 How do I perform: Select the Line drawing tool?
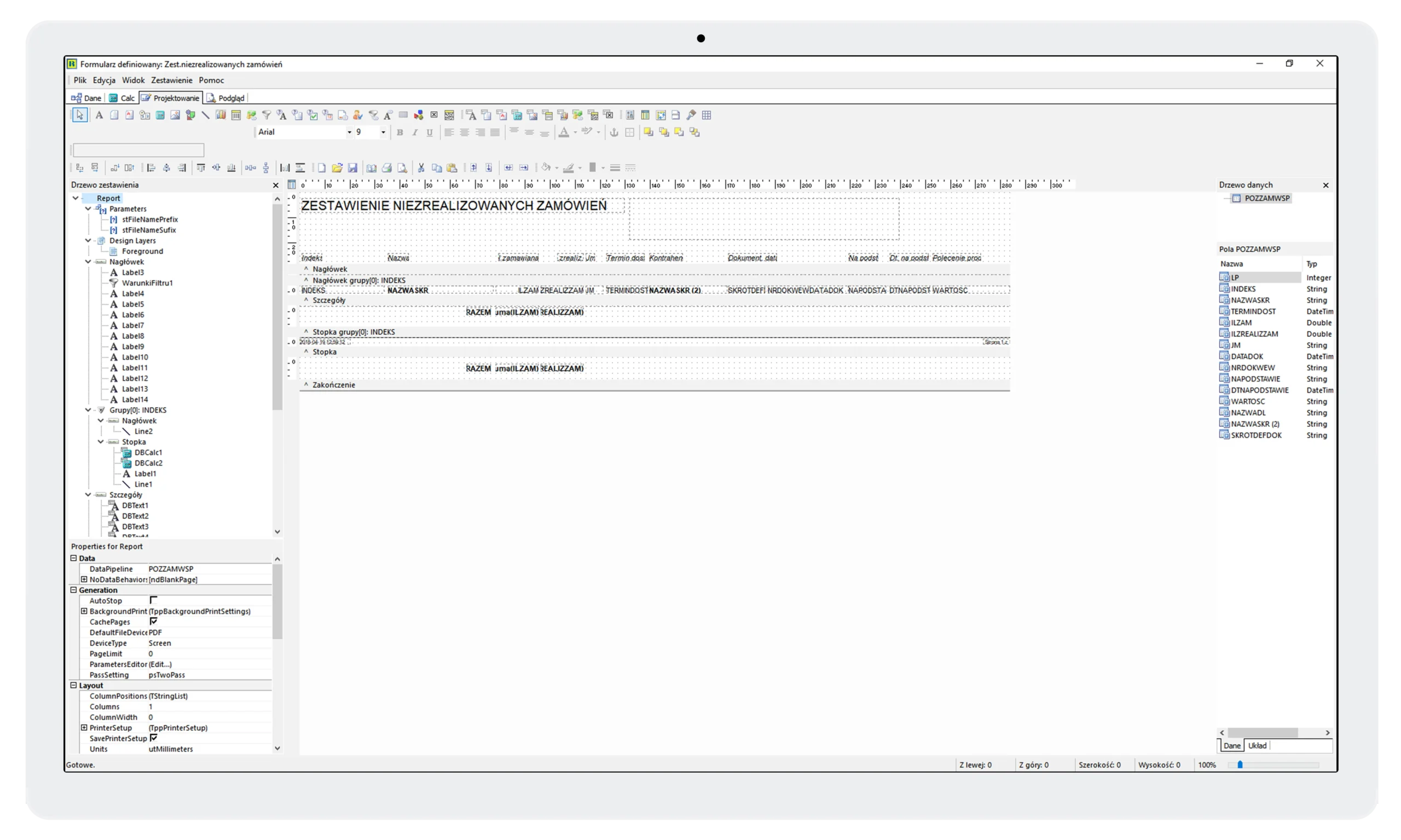point(205,115)
